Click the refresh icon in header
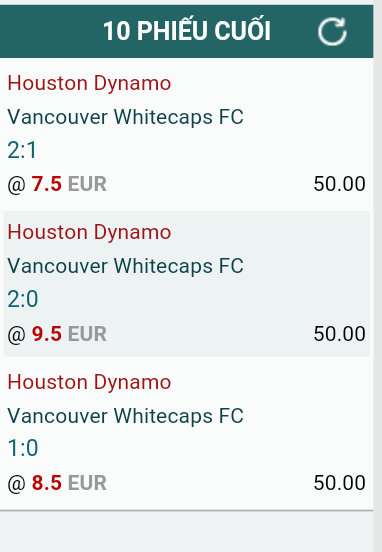The width and height of the screenshot is (382, 552). [332, 31]
